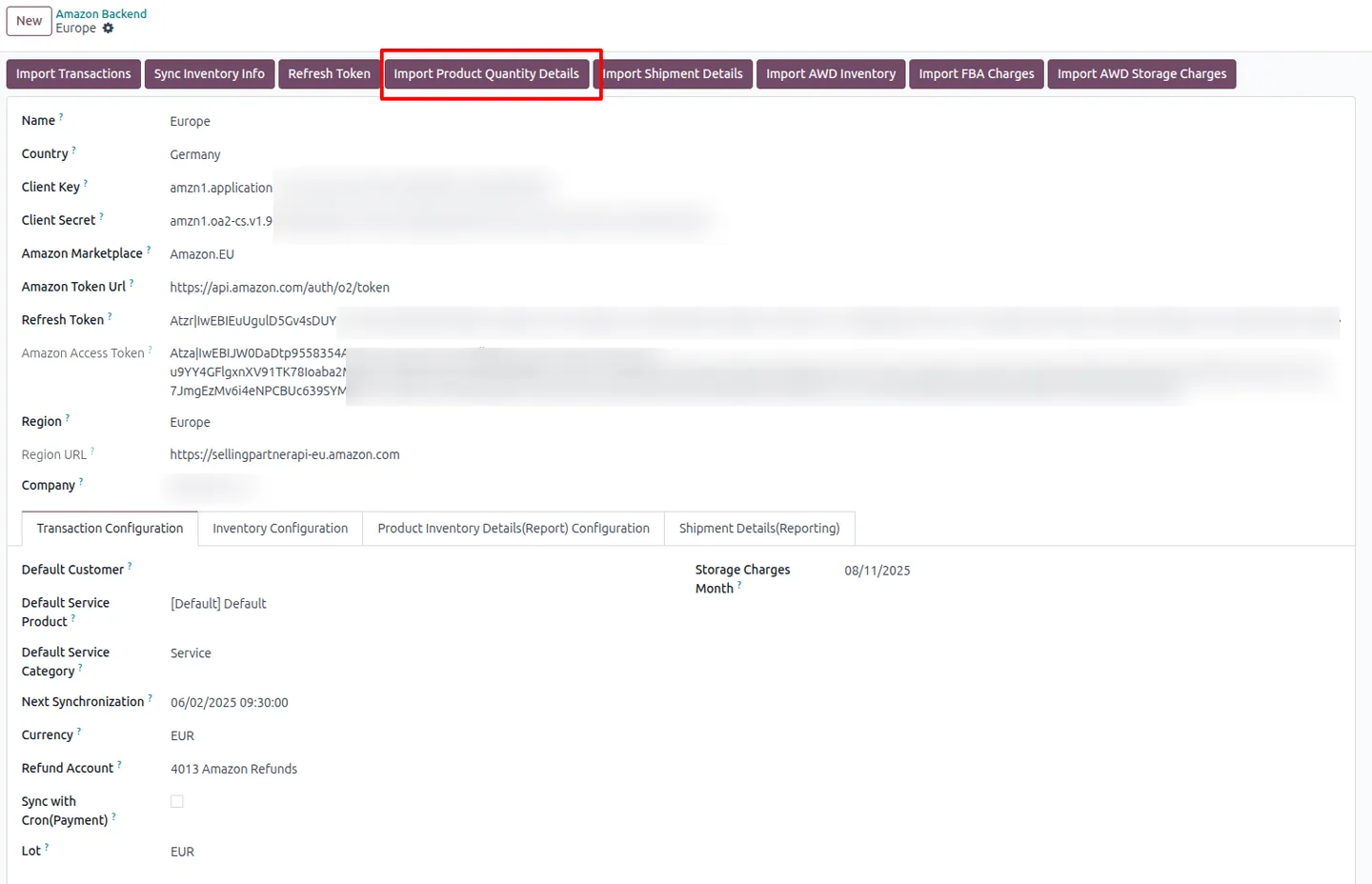Click help icon next to Amazon Token Url
The height and width of the screenshot is (884, 1372).
pyautogui.click(x=131, y=284)
